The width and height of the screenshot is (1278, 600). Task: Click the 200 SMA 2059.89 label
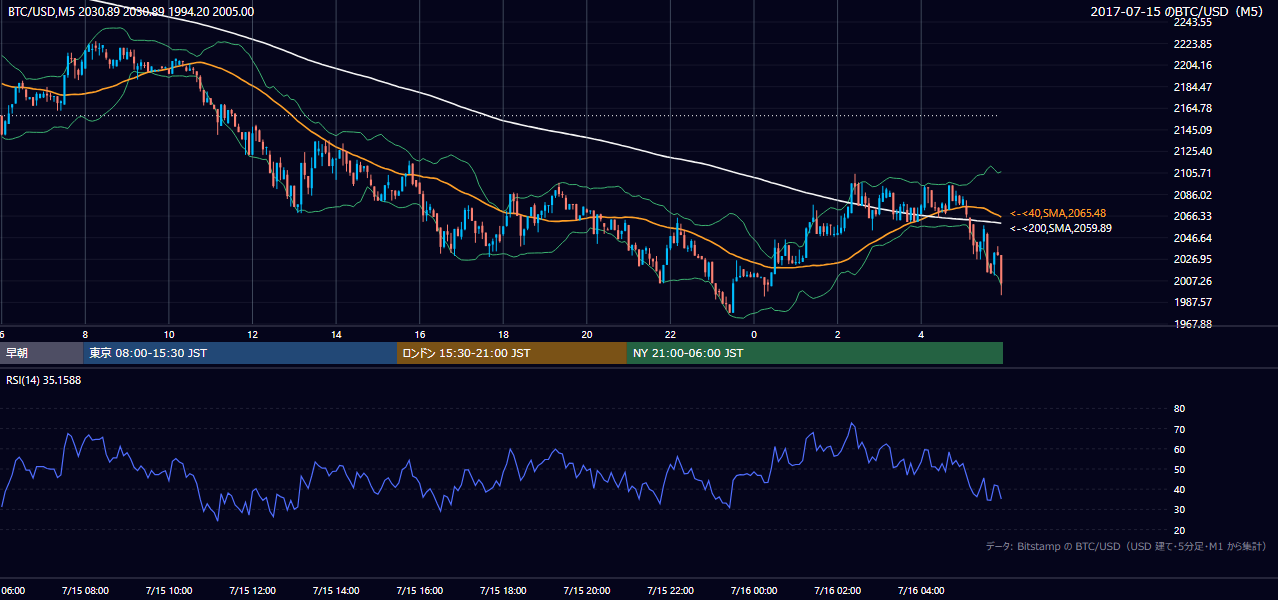pyautogui.click(x=1060, y=228)
